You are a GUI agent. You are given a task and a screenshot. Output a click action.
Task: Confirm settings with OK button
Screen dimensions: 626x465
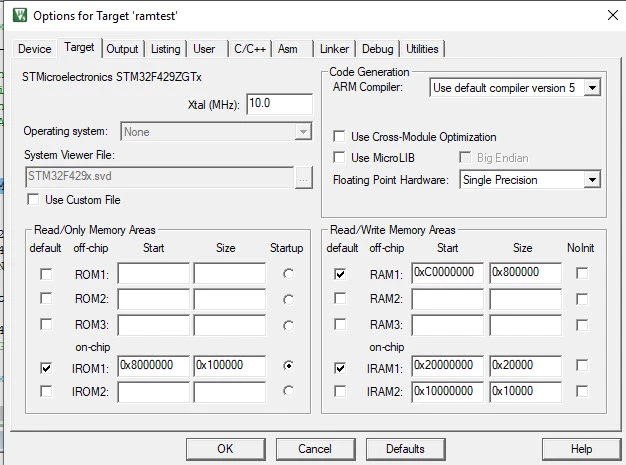[x=226, y=449]
